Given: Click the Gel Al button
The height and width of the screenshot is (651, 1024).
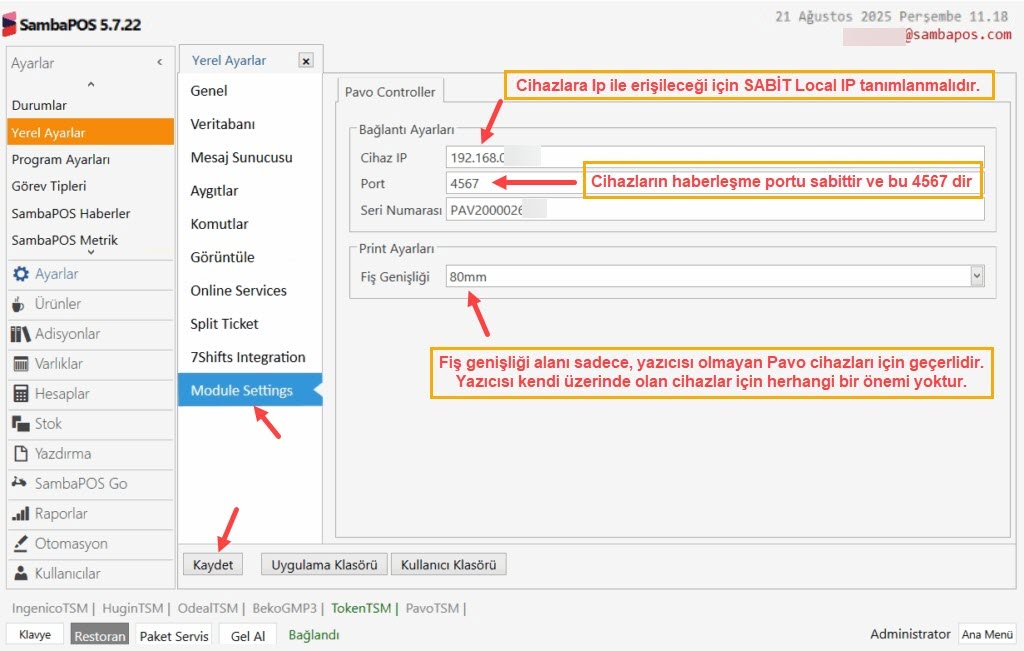Looking at the screenshot, I should pos(248,635).
